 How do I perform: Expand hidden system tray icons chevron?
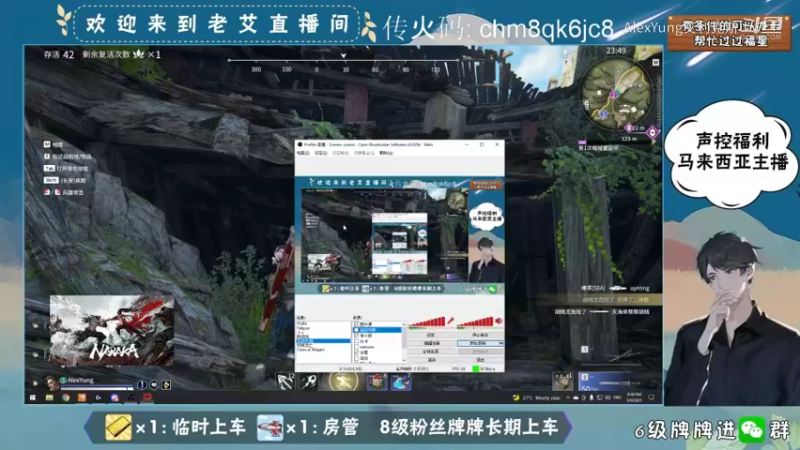click(568, 397)
